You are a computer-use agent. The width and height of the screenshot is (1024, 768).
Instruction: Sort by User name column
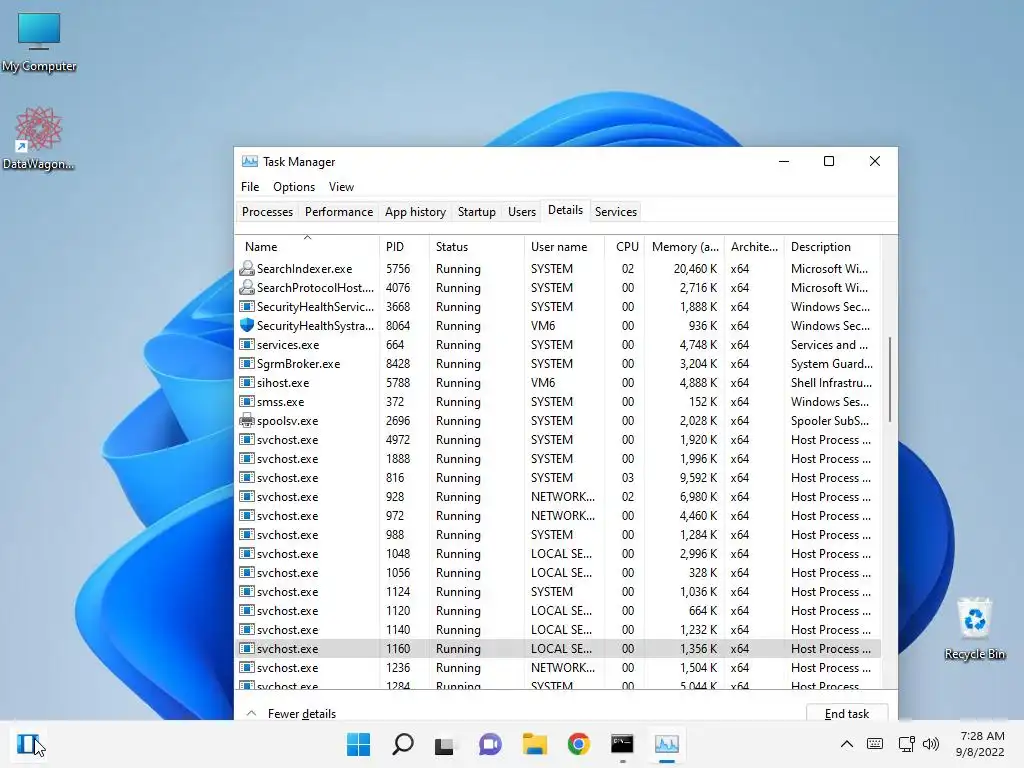point(564,247)
